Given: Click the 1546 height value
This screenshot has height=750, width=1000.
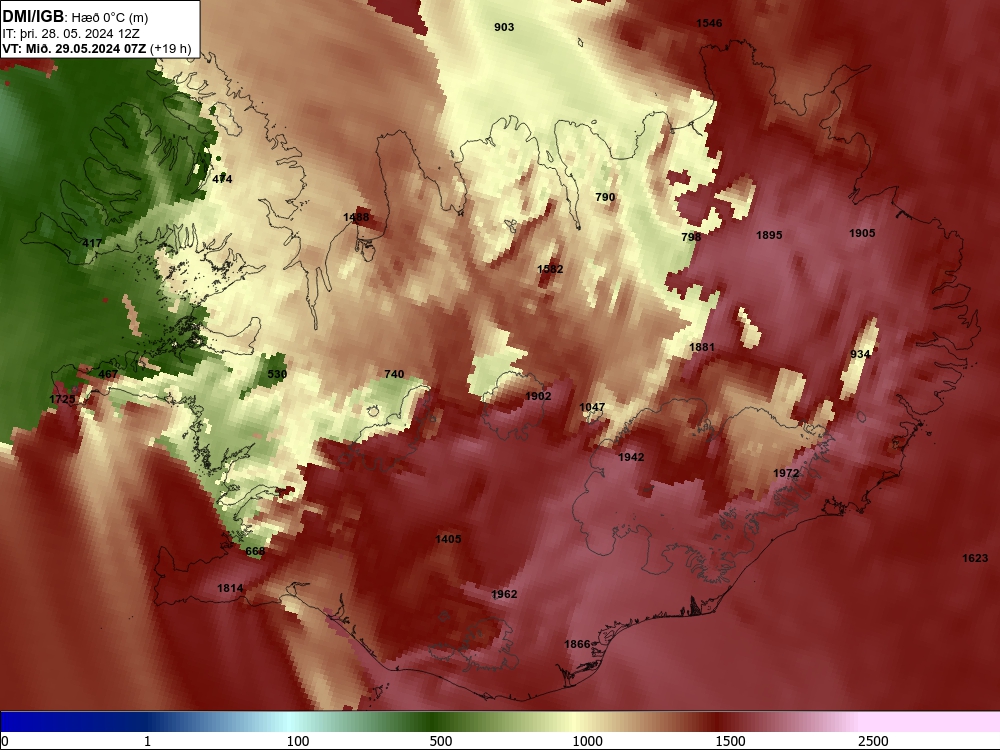Looking at the screenshot, I should [x=709, y=23].
